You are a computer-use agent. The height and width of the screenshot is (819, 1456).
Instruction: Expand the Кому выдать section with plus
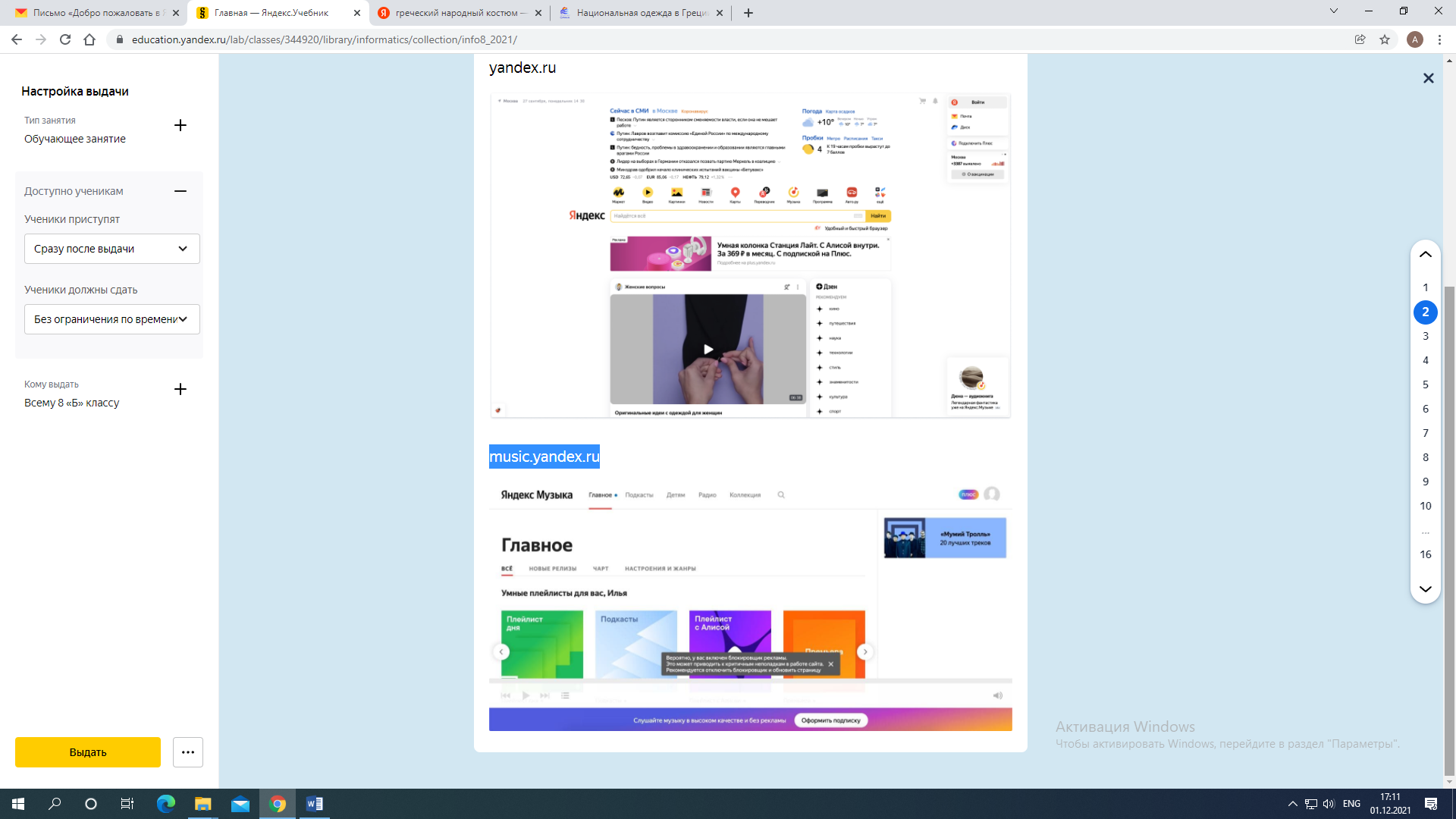180,389
